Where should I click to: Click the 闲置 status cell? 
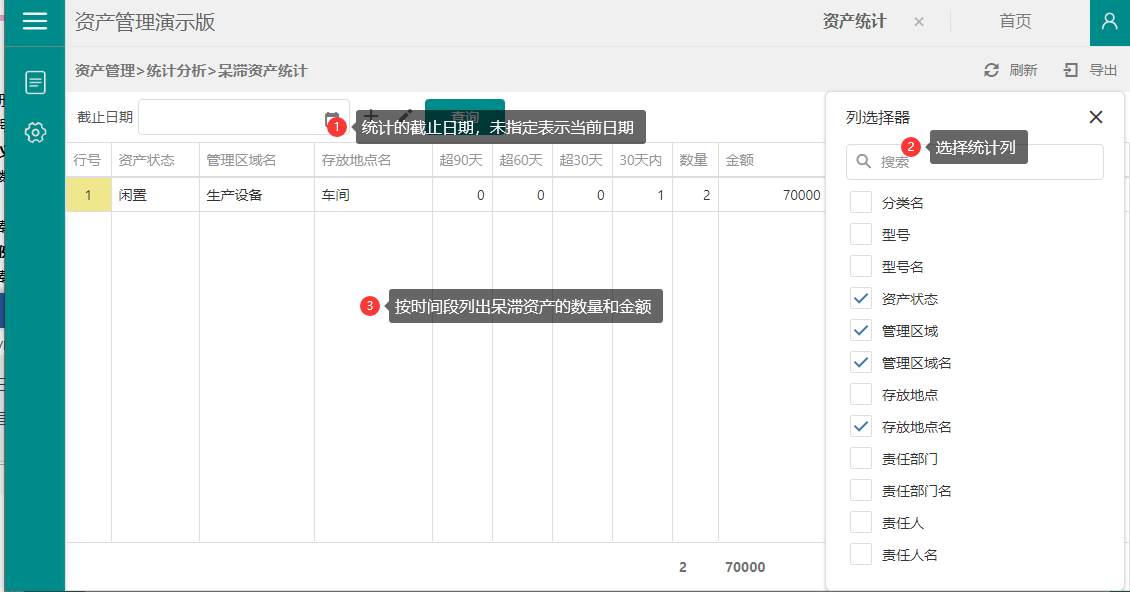coord(155,195)
